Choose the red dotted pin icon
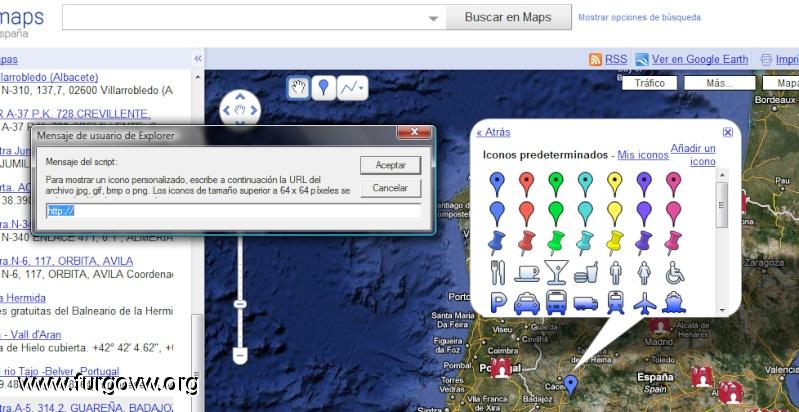The height and width of the screenshot is (412, 799). [526, 184]
